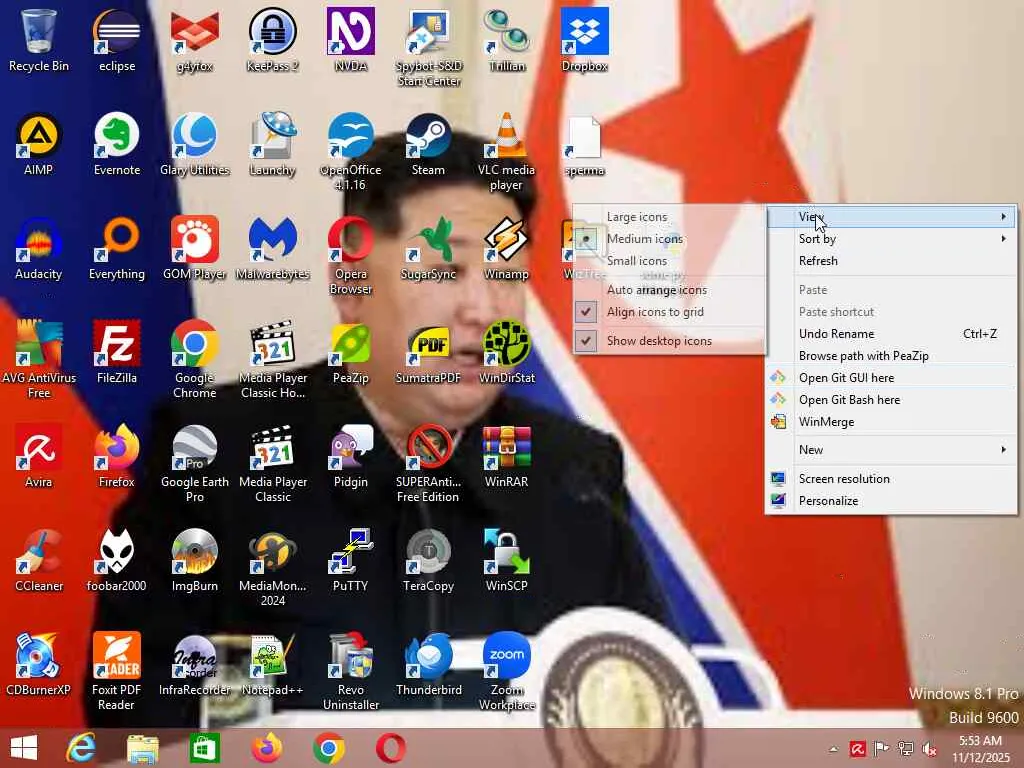The height and width of the screenshot is (768, 1024).
Task: Select the Avira desktop icon
Action: coord(39,456)
